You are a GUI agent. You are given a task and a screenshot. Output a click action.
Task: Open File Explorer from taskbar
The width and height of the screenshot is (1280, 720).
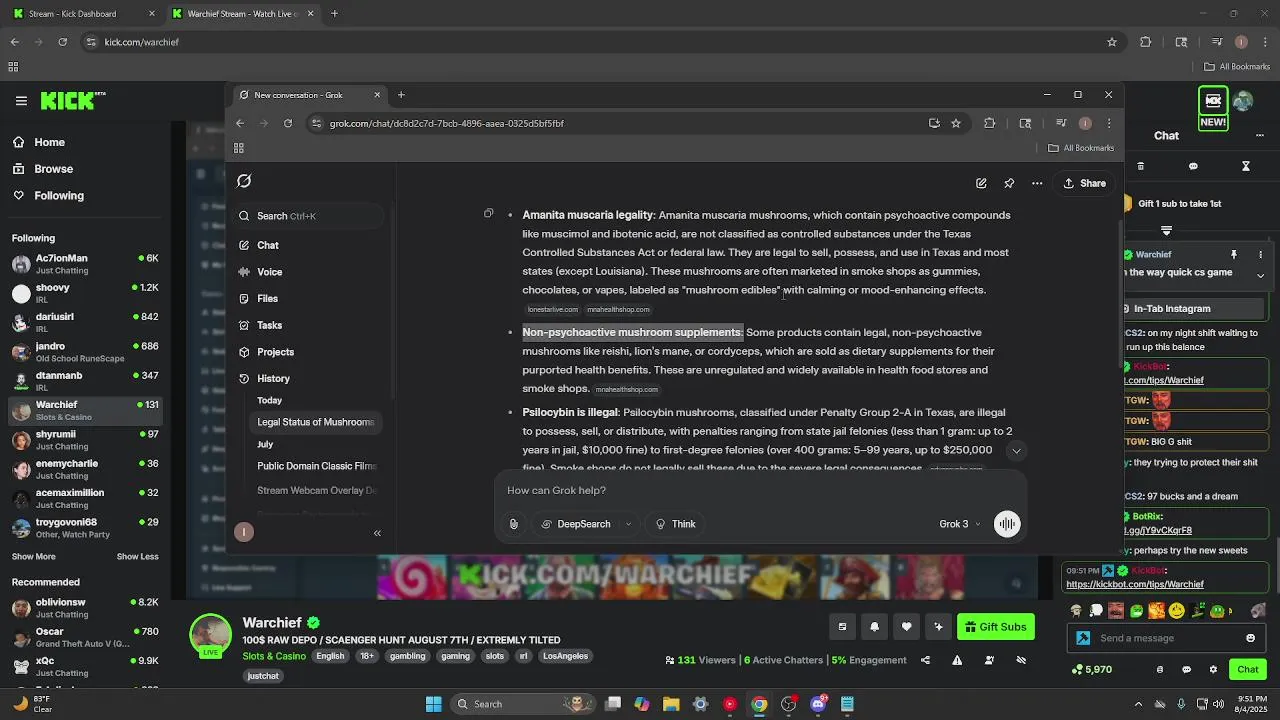click(x=671, y=704)
